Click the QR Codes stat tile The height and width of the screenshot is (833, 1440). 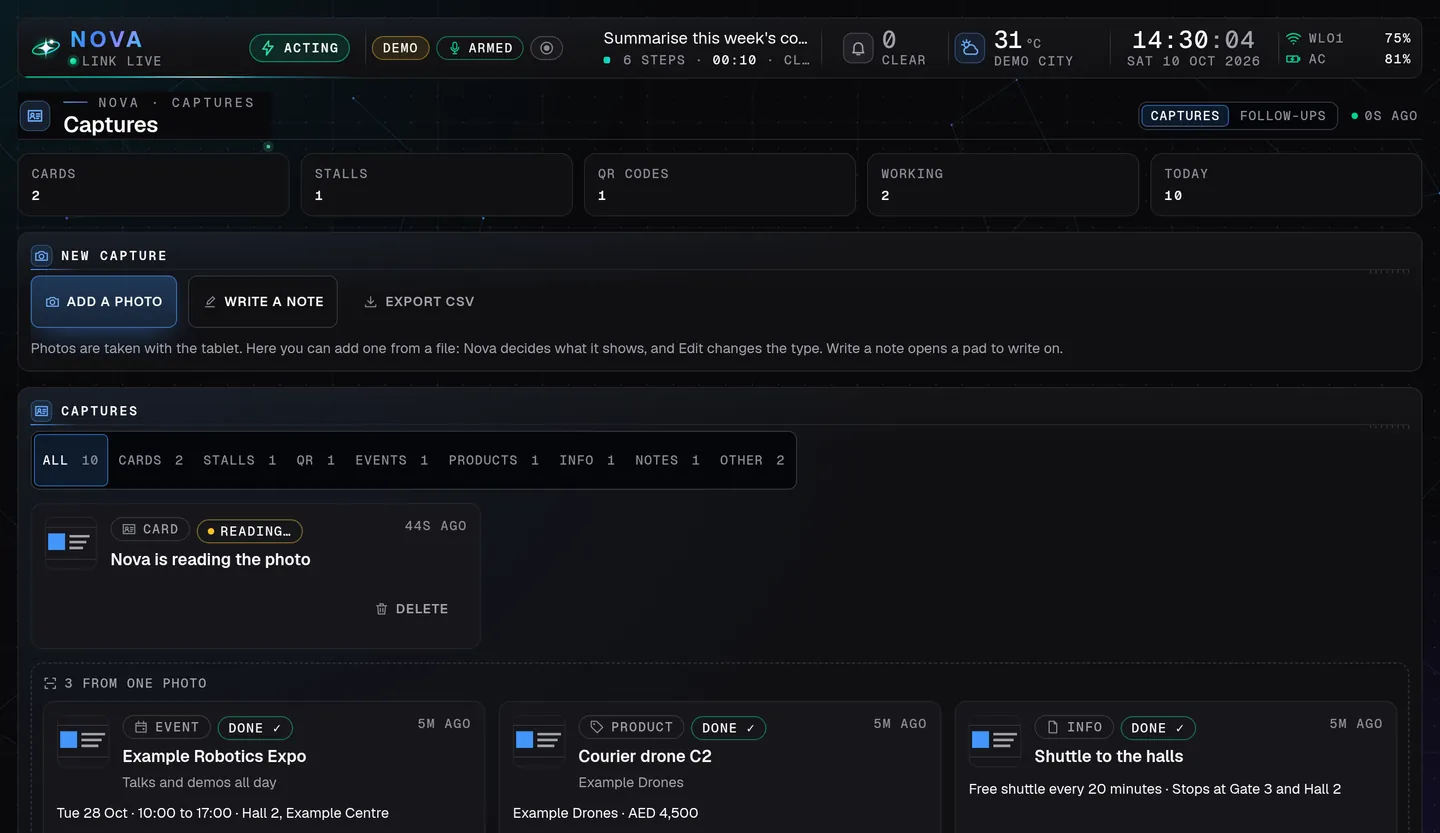tap(720, 184)
